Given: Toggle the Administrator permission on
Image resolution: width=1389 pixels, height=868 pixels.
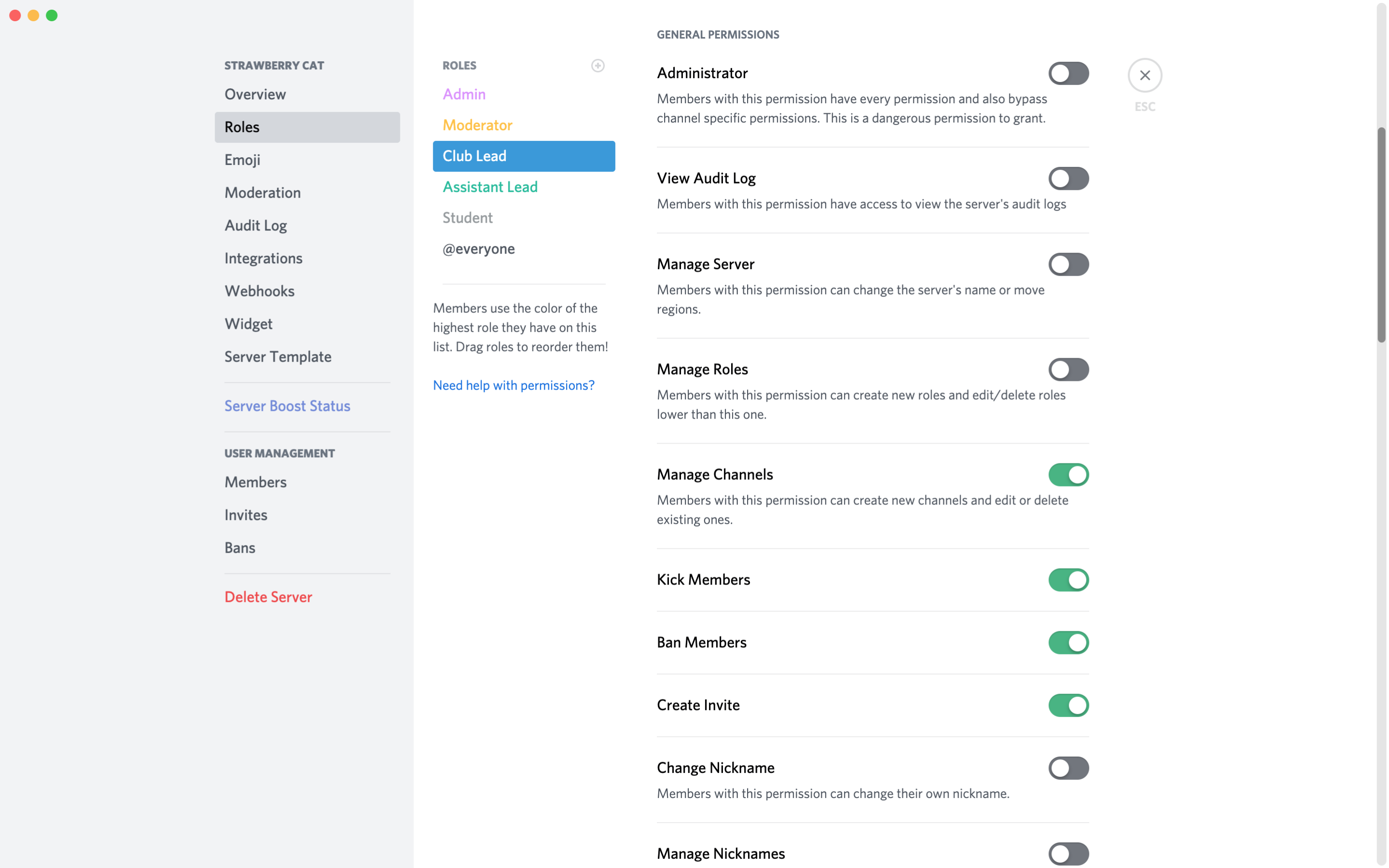Looking at the screenshot, I should tap(1067, 73).
